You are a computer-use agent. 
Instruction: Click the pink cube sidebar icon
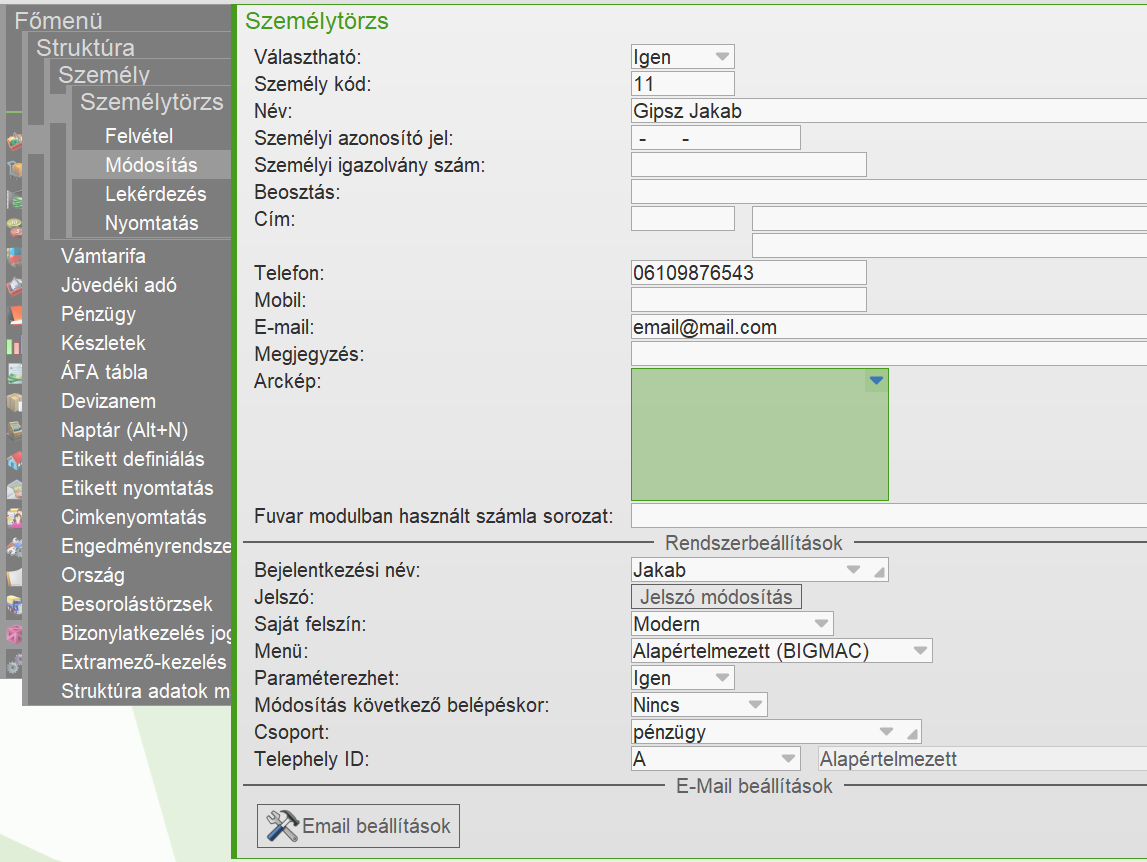pos(15,634)
